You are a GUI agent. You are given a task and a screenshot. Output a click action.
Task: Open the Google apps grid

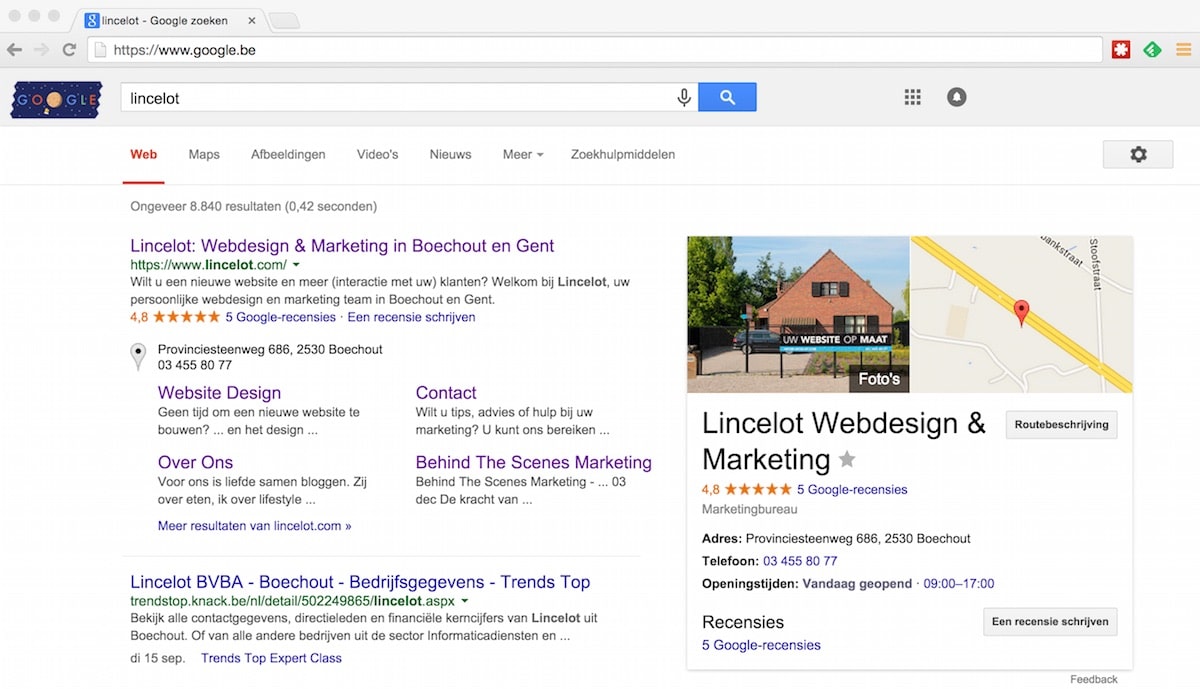912,97
